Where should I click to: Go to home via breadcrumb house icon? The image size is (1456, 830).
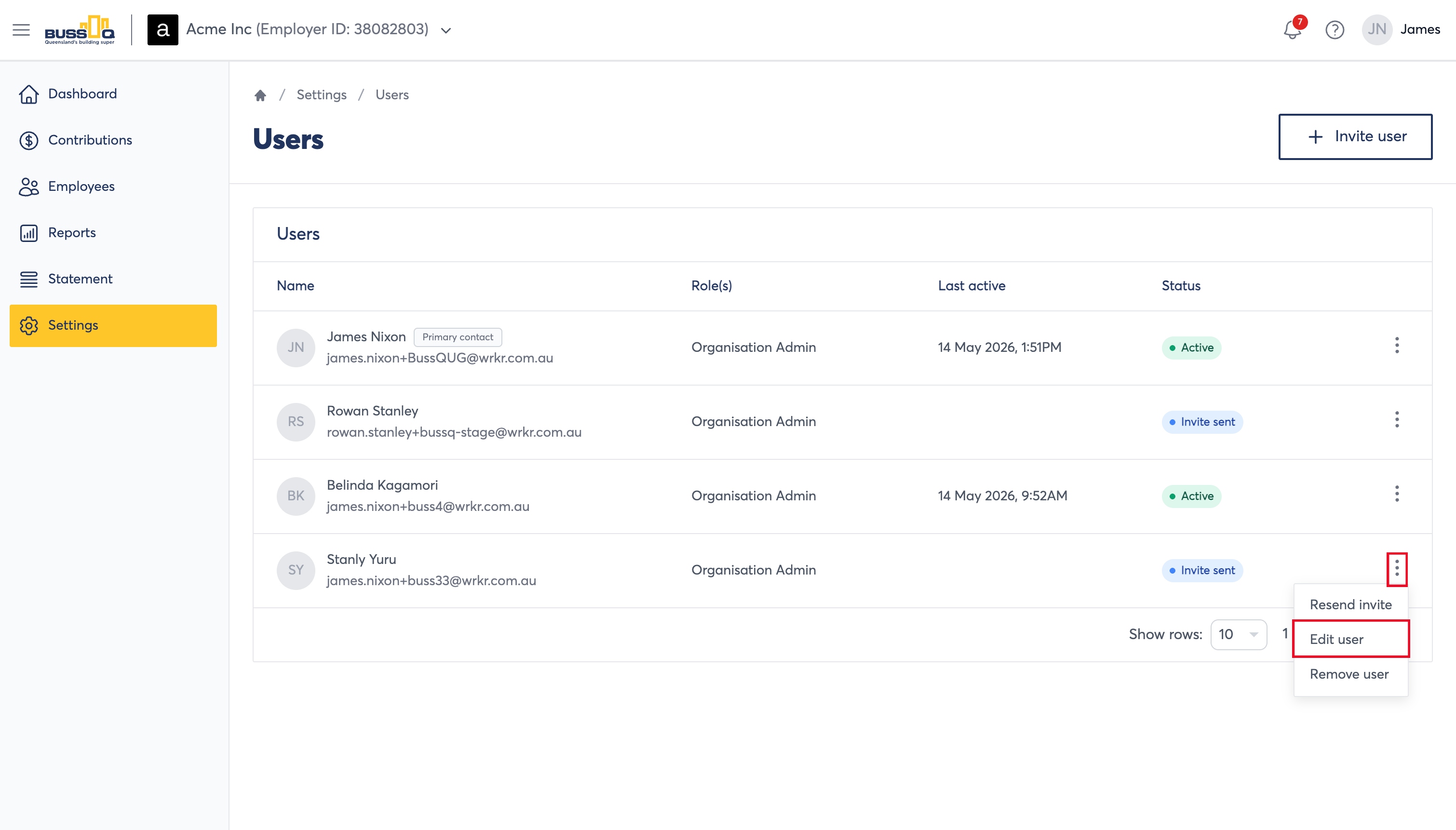pos(260,94)
